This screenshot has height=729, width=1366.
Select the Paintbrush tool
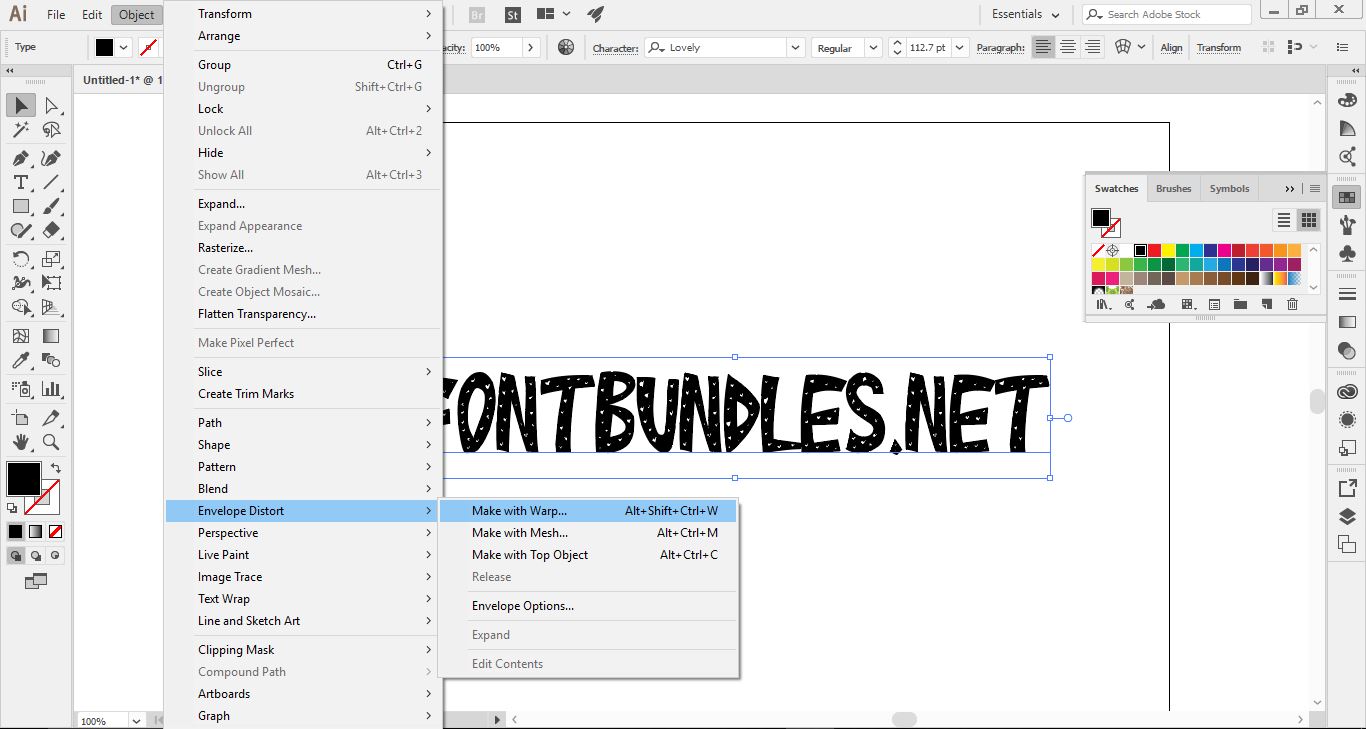(x=51, y=206)
